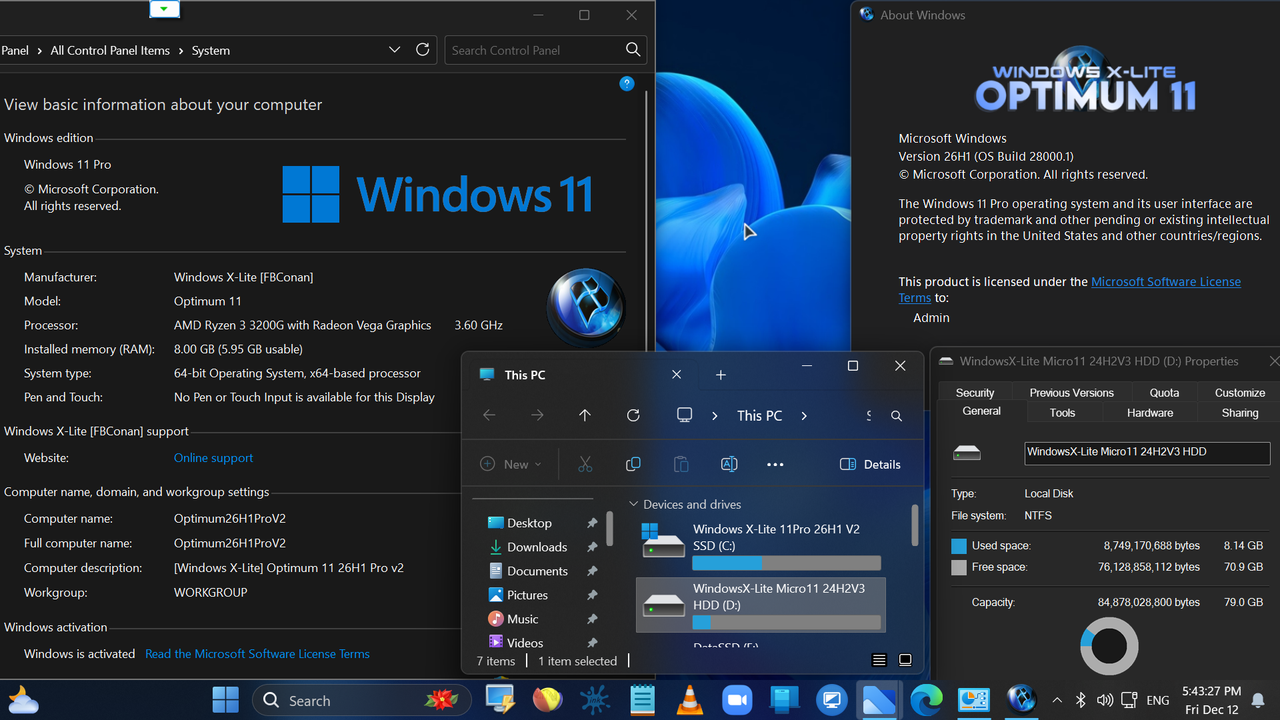Click the Online support link
Screen dimensions: 1280x720
pos(213,457)
